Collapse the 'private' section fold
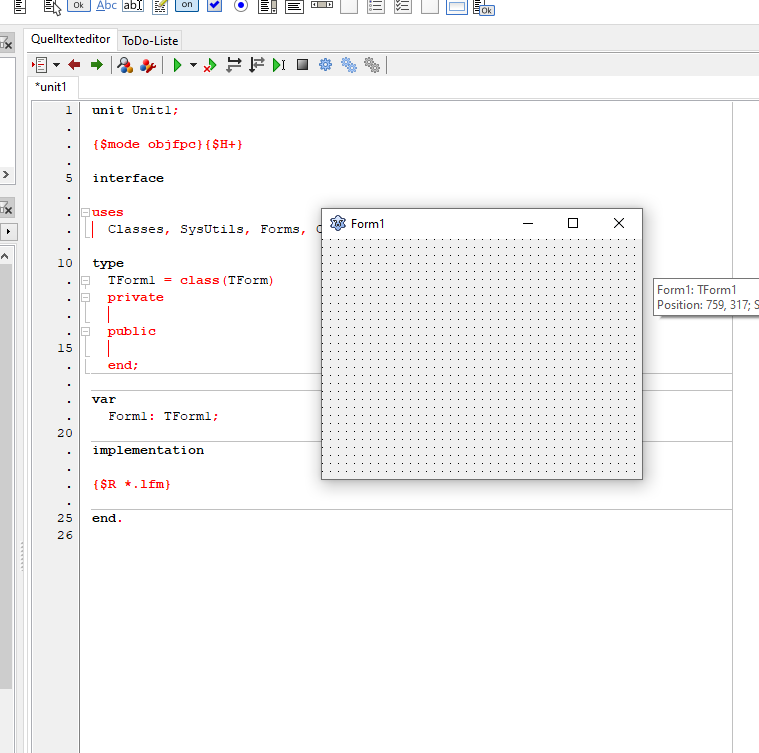759x753 pixels. click(x=86, y=297)
